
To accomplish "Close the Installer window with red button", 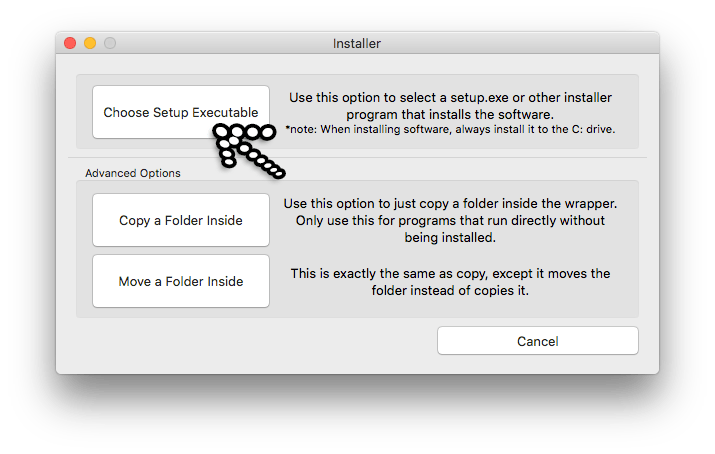I will pyautogui.click(x=70, y=43).
